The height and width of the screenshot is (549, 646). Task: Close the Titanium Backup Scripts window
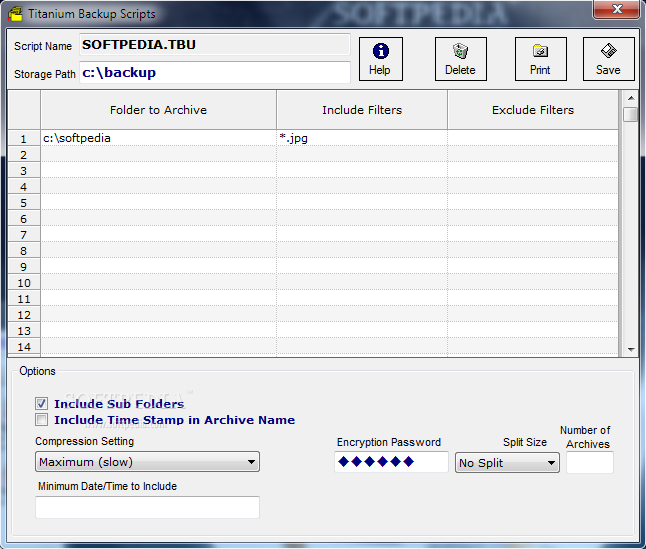tap(616, 9)
